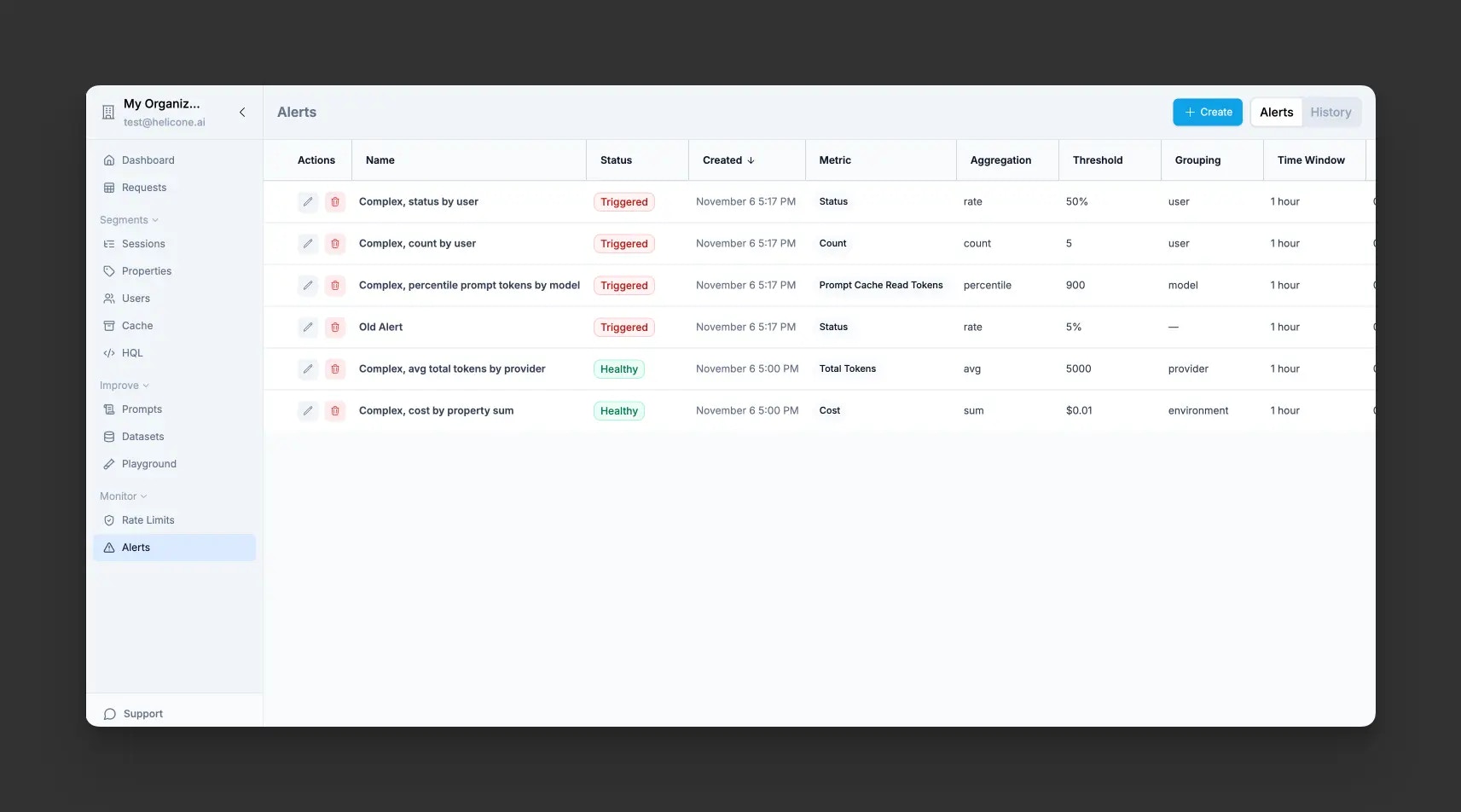Open the Users page from the sidebar
The width and height of the screenshot is (1461, 812).
(x=136, y=298)
